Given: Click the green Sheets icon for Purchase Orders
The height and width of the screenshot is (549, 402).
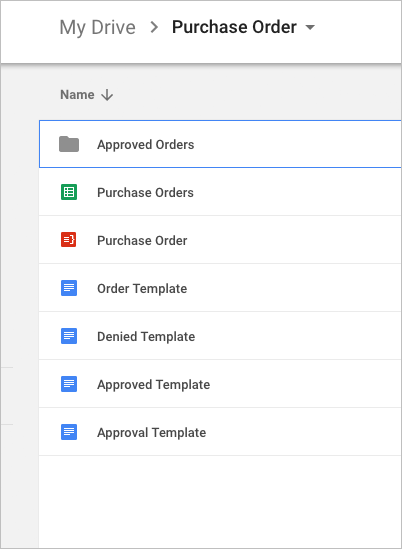Looking at the screenshot, I should point(69,192).
